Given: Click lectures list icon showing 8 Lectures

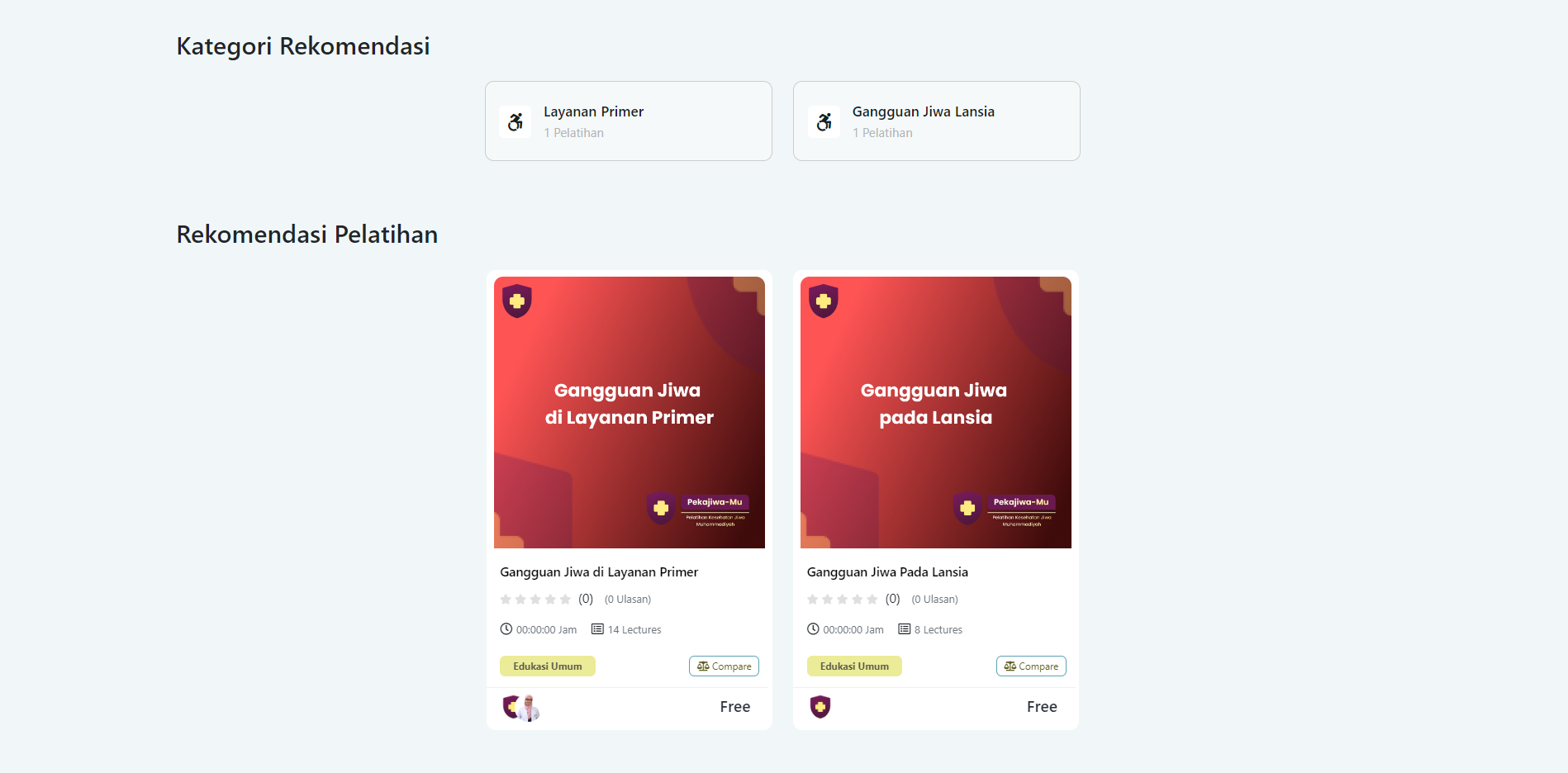Looking at the screenshot, I should (905, 629).
